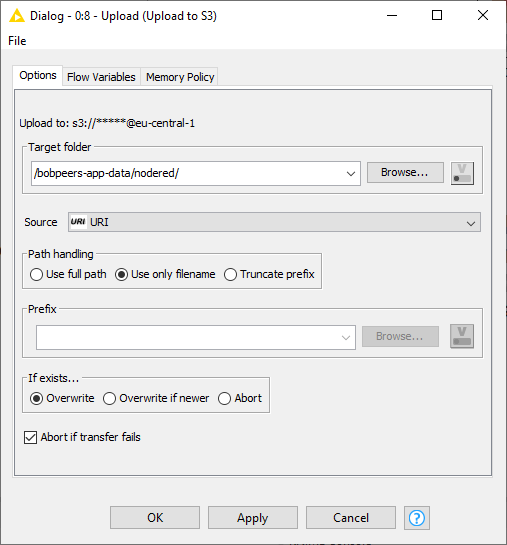Select Abort under If exists

click(224, 398)
